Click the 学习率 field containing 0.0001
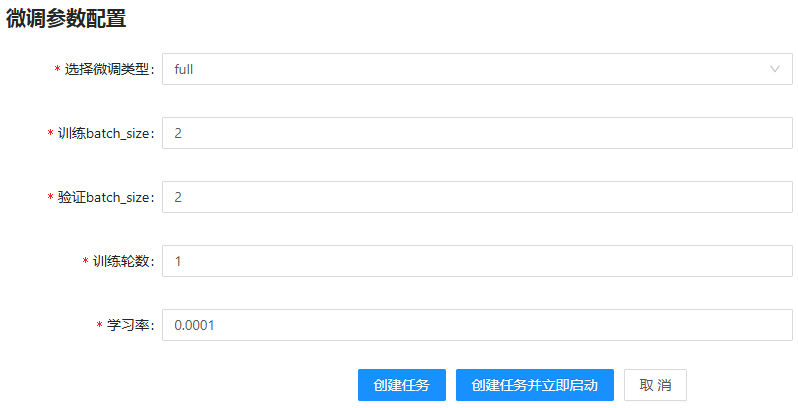The height and width of the screenshot is (408, 798). (x=476, y=325)
